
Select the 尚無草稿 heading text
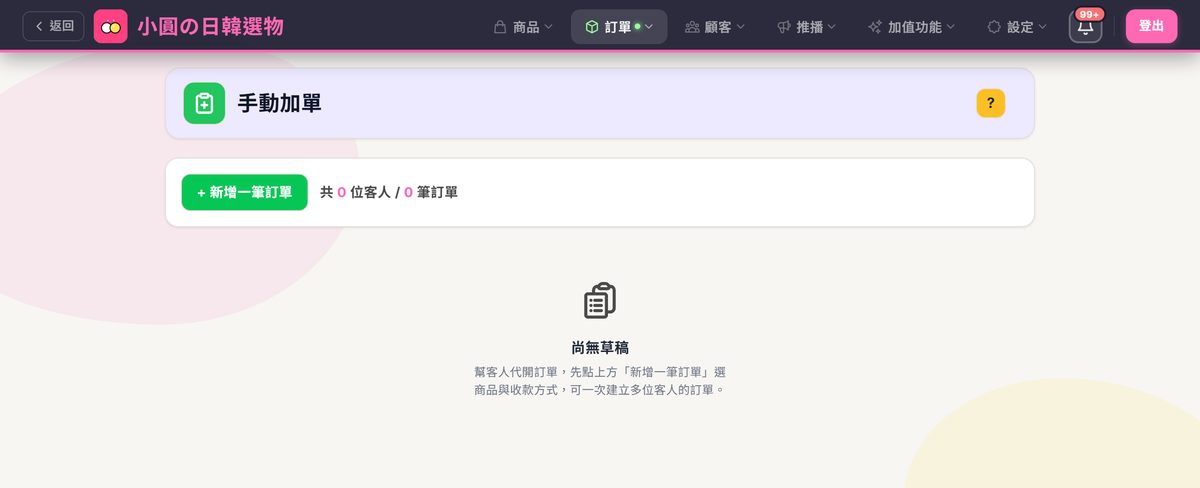[600, 348]
